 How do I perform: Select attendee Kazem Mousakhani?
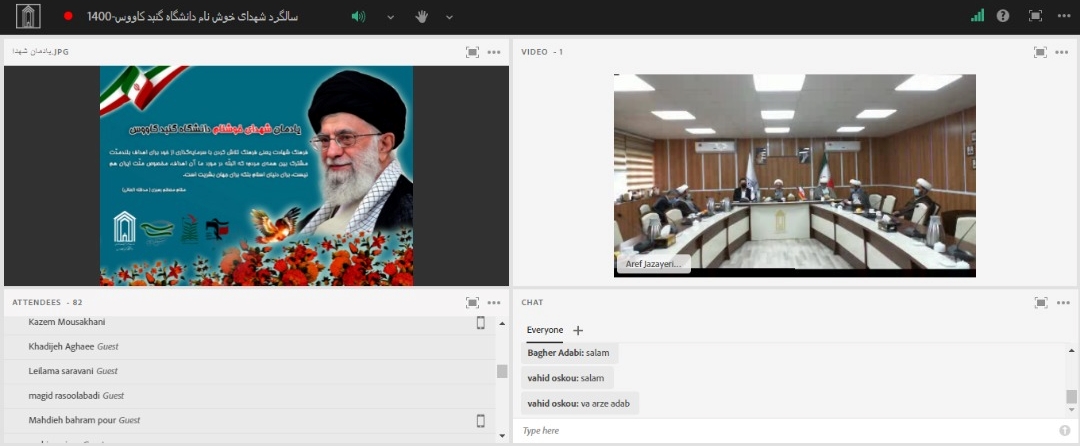tap(67, 322)
